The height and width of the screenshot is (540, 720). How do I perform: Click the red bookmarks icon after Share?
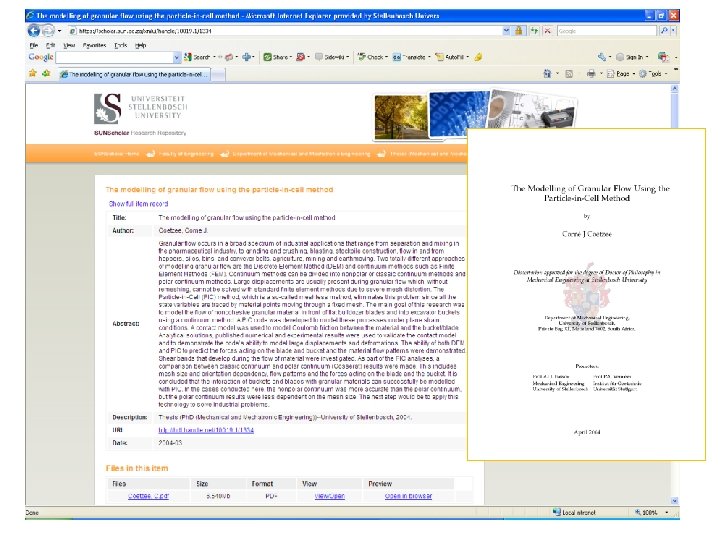coord(301,57)
